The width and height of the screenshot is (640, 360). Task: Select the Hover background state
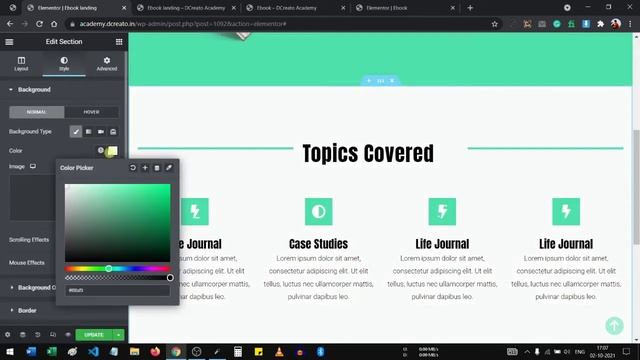pyautogui.click(x=91, y=112)
